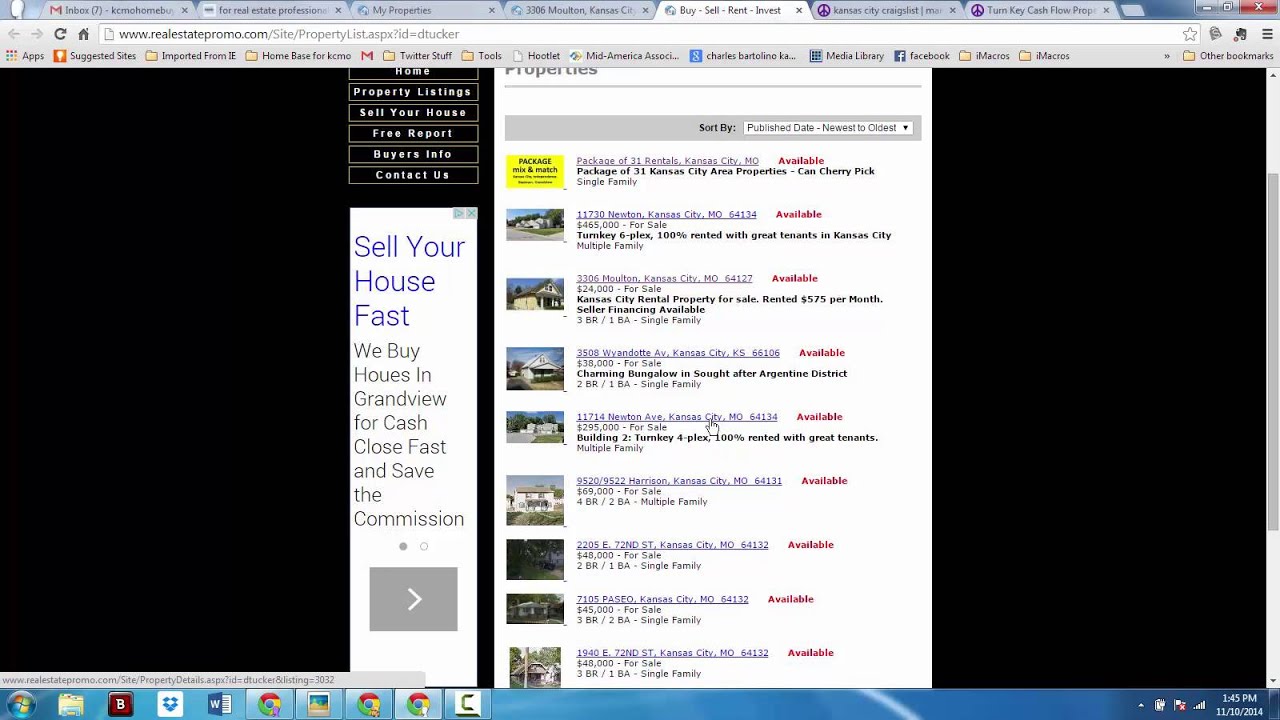Open Package of 31 Rentals listing link

click(x=668, y=161)
